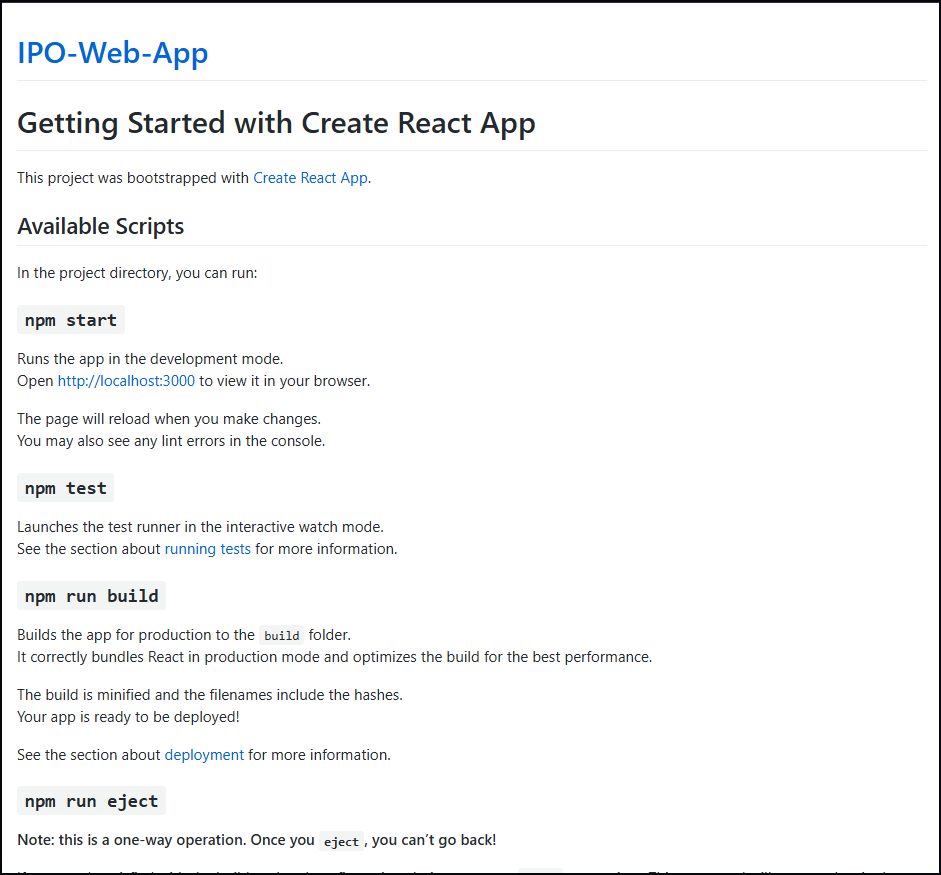The height and width of the screenshot is (875, 941).
Task: Click text 'You may also see any lint errors'
Action: (x=121, y=441)
